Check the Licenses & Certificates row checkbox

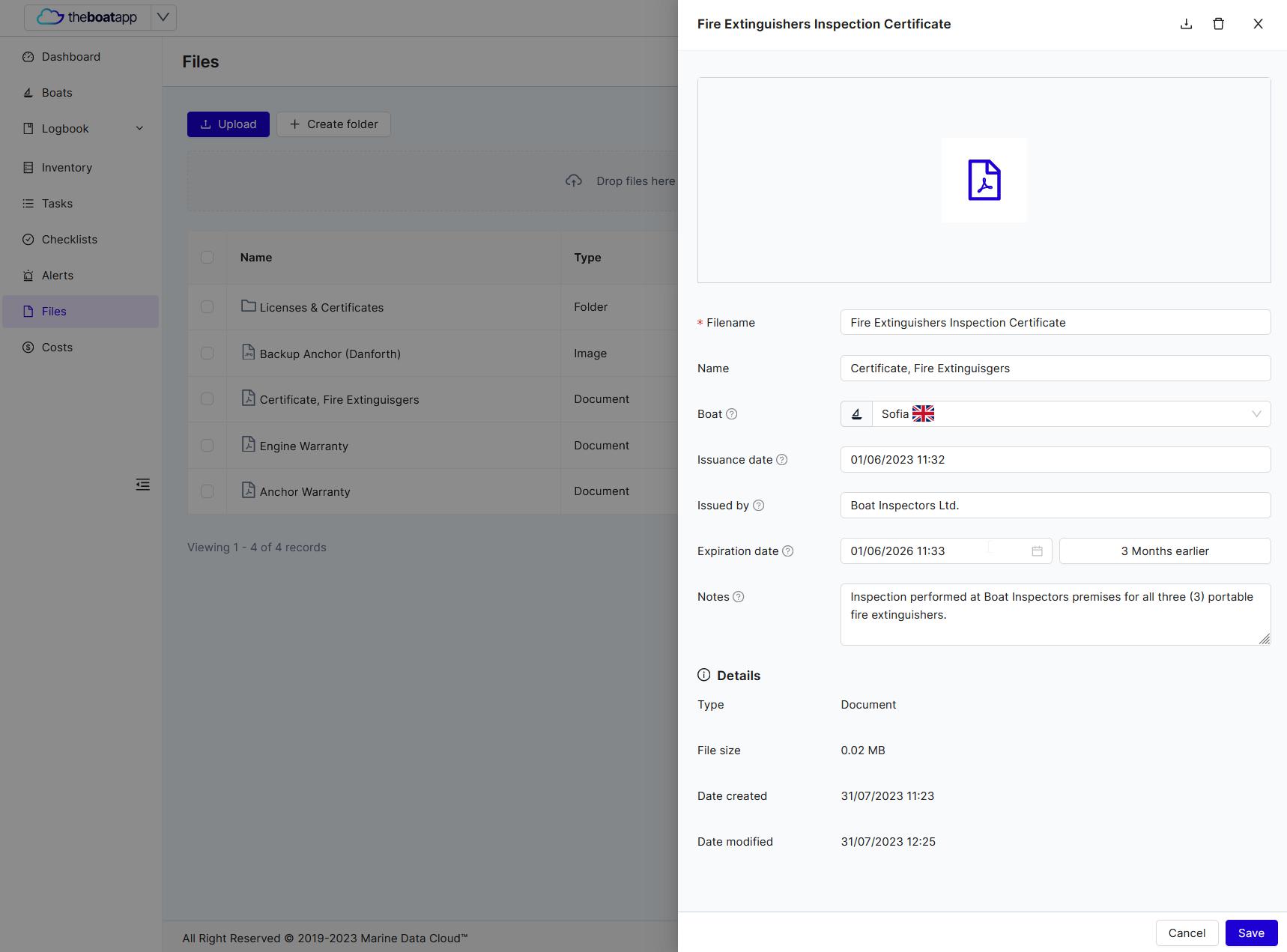207,307
